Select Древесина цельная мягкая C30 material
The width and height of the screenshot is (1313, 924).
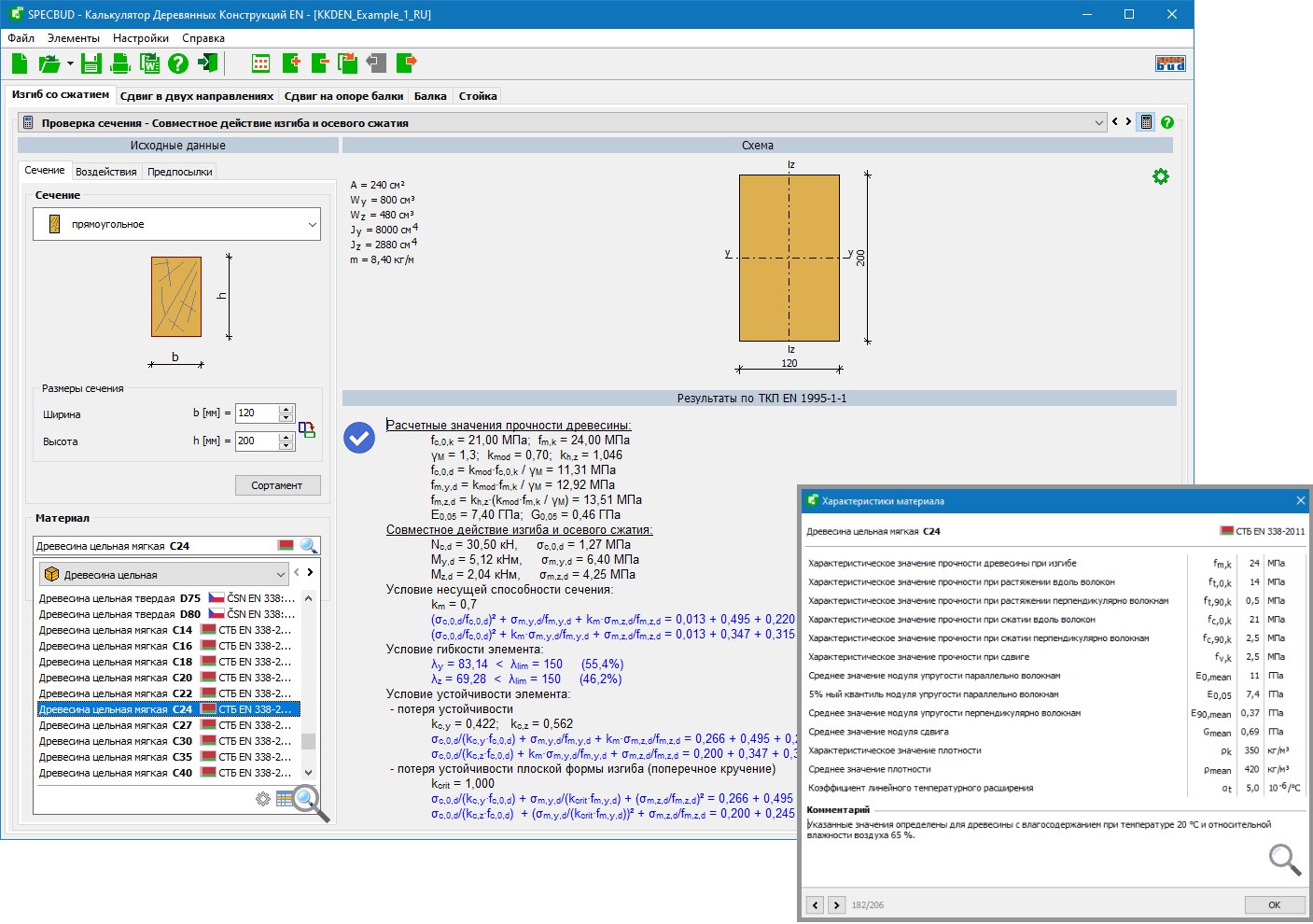click(x=168, y=741)
